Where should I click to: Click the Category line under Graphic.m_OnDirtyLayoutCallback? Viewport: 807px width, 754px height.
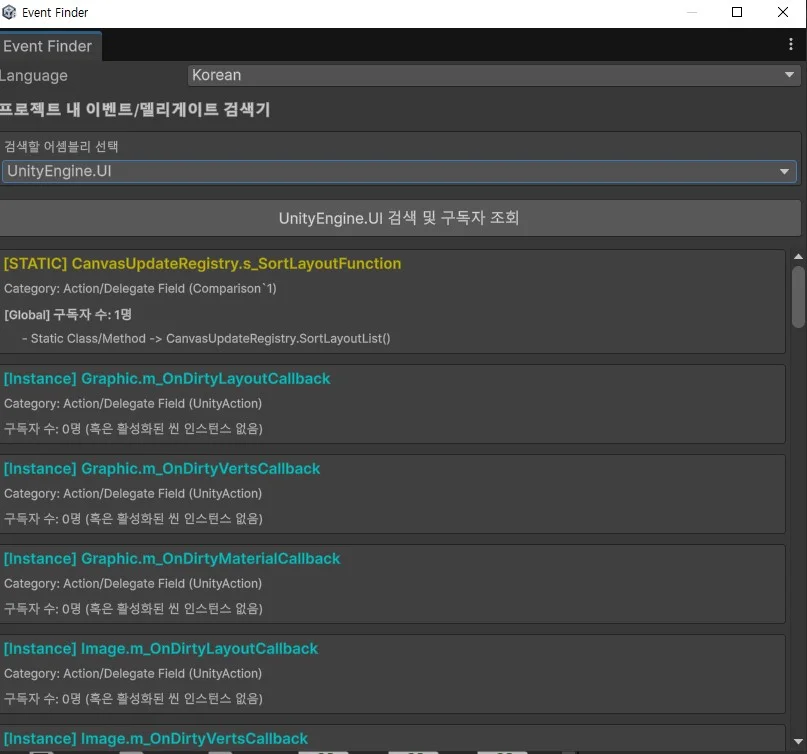(133, 404)
